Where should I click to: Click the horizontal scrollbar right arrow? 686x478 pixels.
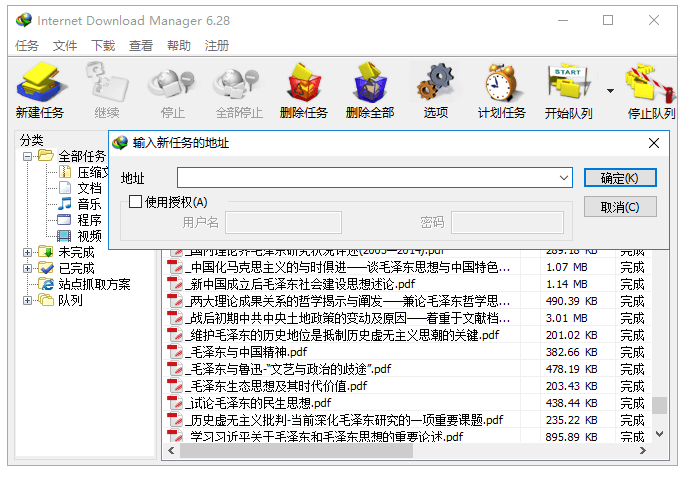click(x=642, y=450)
